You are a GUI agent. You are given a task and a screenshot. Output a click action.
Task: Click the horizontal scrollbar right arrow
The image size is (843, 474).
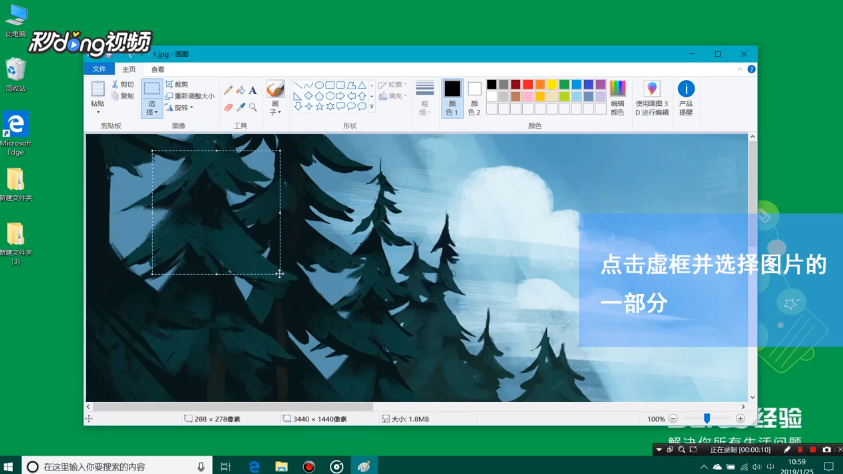click(x=744, y=407)
